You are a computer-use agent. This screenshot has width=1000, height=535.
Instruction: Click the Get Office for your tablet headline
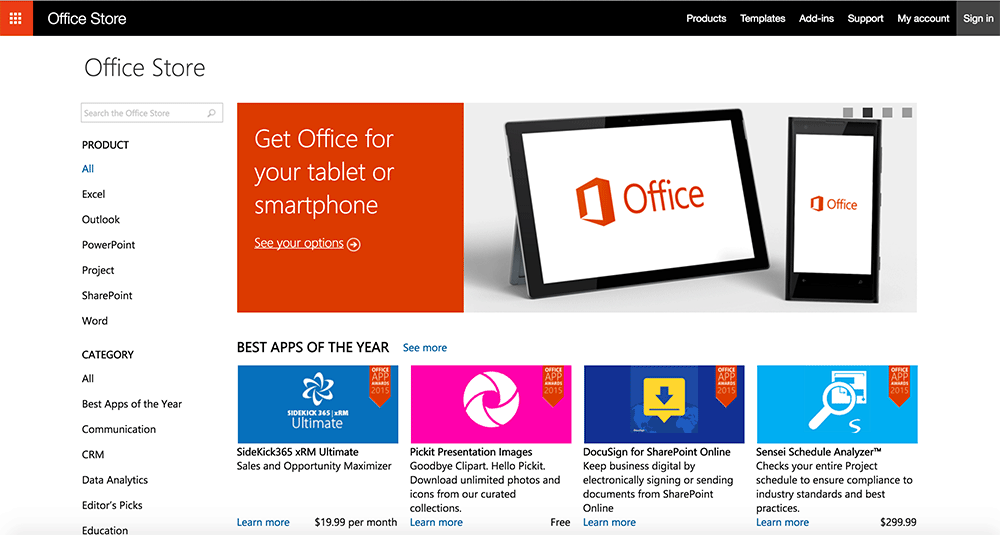pyautogui.click(x=324, y=172)
